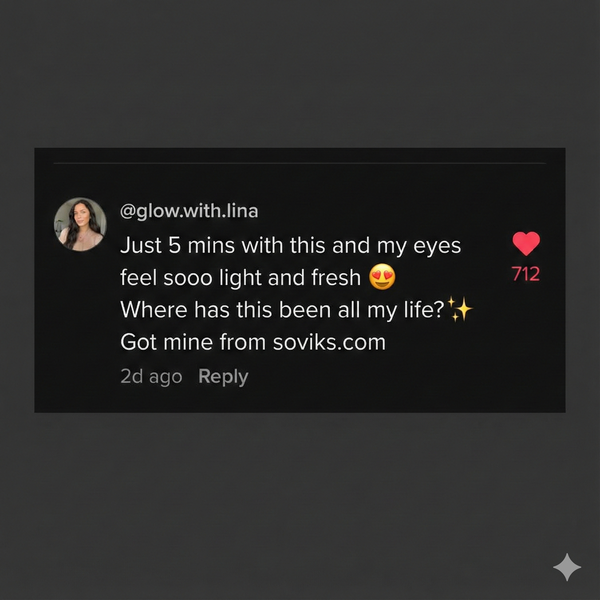The height and width of the screenshot is (600, 600).
Task: Click the sparkle star icon in the corner
Action: pyautogui.click(x=567, y=567)
